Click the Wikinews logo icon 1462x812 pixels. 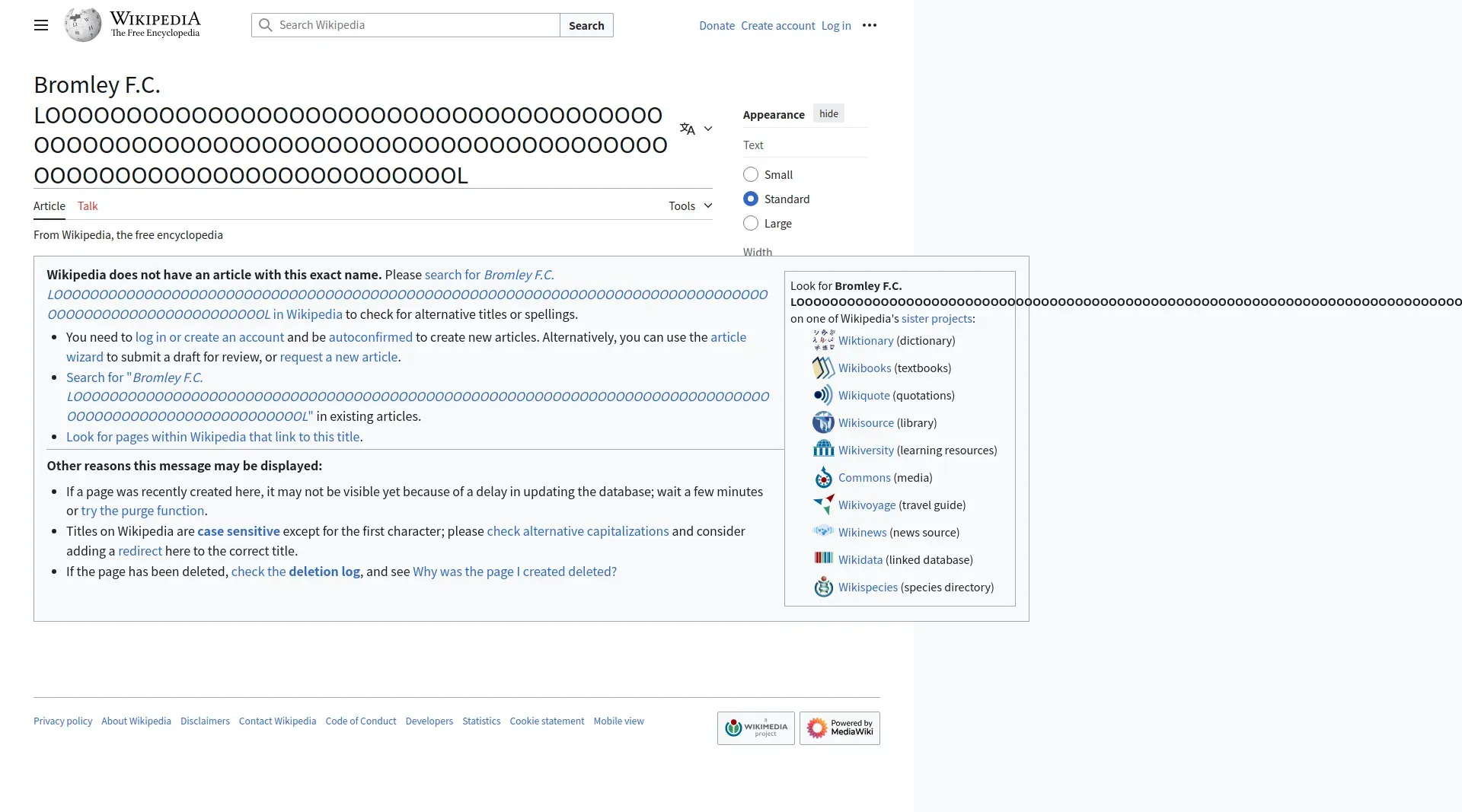823,531
